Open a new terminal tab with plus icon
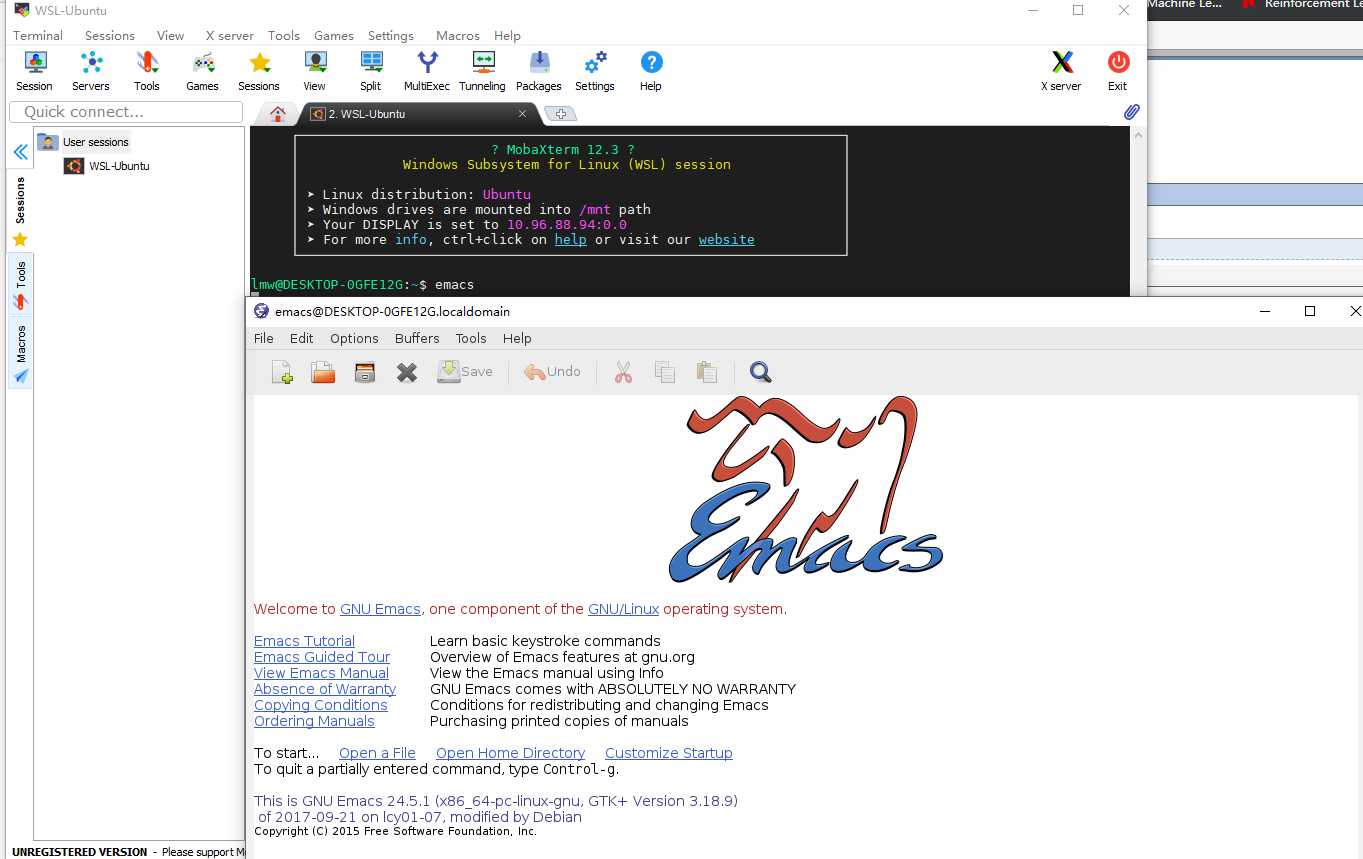This screenshot has width=1363, height=859. pyautogui.click(x=561, y=114)
